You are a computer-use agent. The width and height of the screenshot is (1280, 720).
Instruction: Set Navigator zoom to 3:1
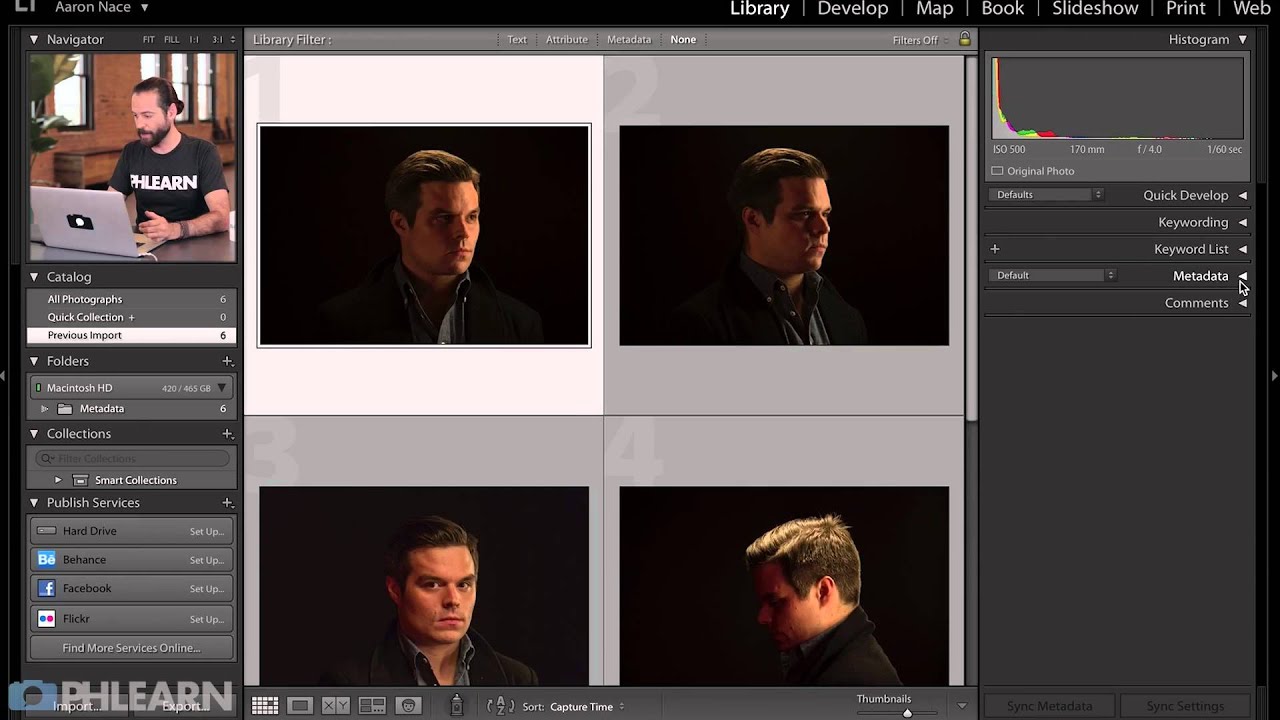pos(217,40)
